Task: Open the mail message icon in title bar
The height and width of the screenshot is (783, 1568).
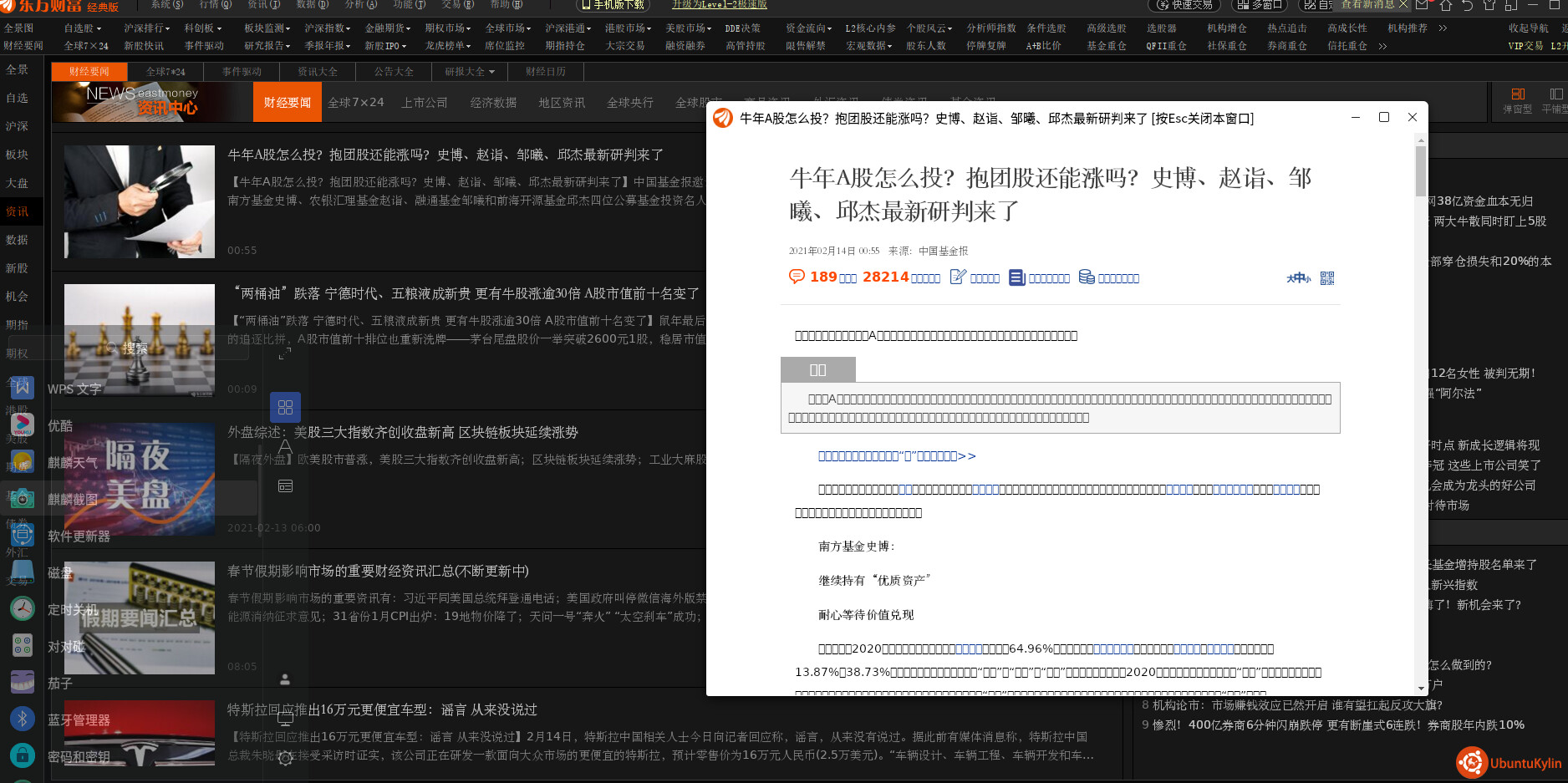Action: tap(1422, 5)
